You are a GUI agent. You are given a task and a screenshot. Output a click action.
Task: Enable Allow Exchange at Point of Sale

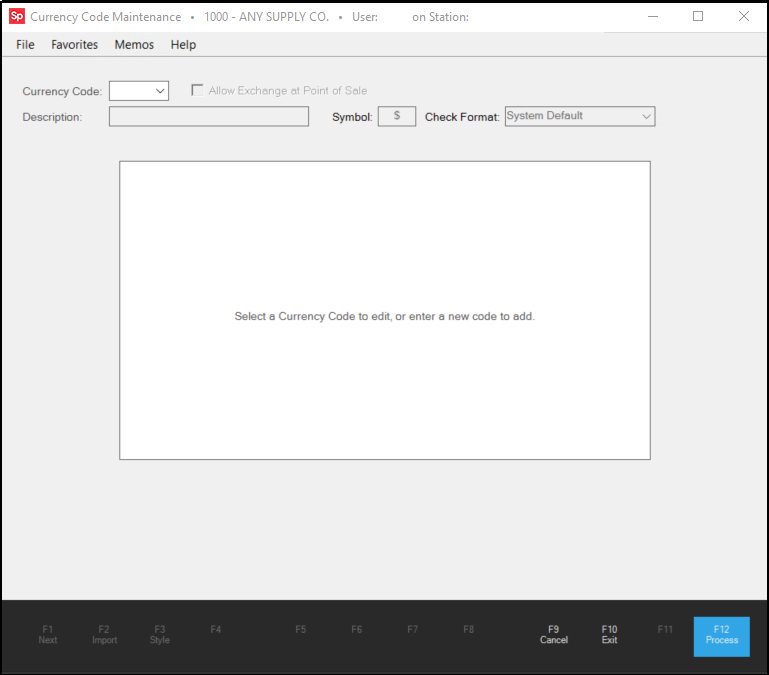click(x=197, y=90)
